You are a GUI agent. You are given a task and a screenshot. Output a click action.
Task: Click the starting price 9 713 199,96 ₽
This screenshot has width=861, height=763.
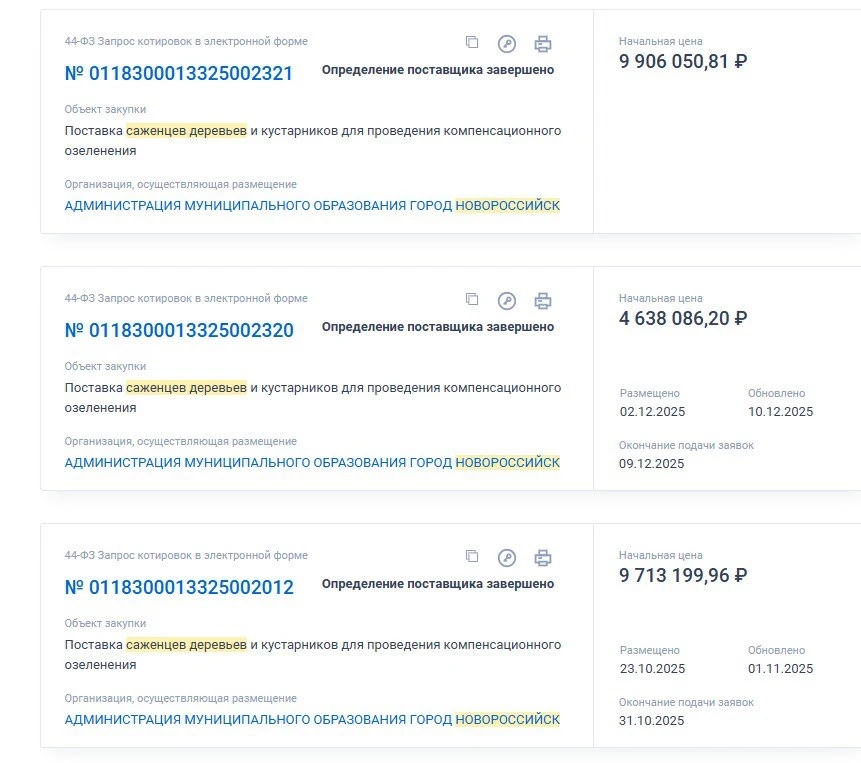click(683, 576)
